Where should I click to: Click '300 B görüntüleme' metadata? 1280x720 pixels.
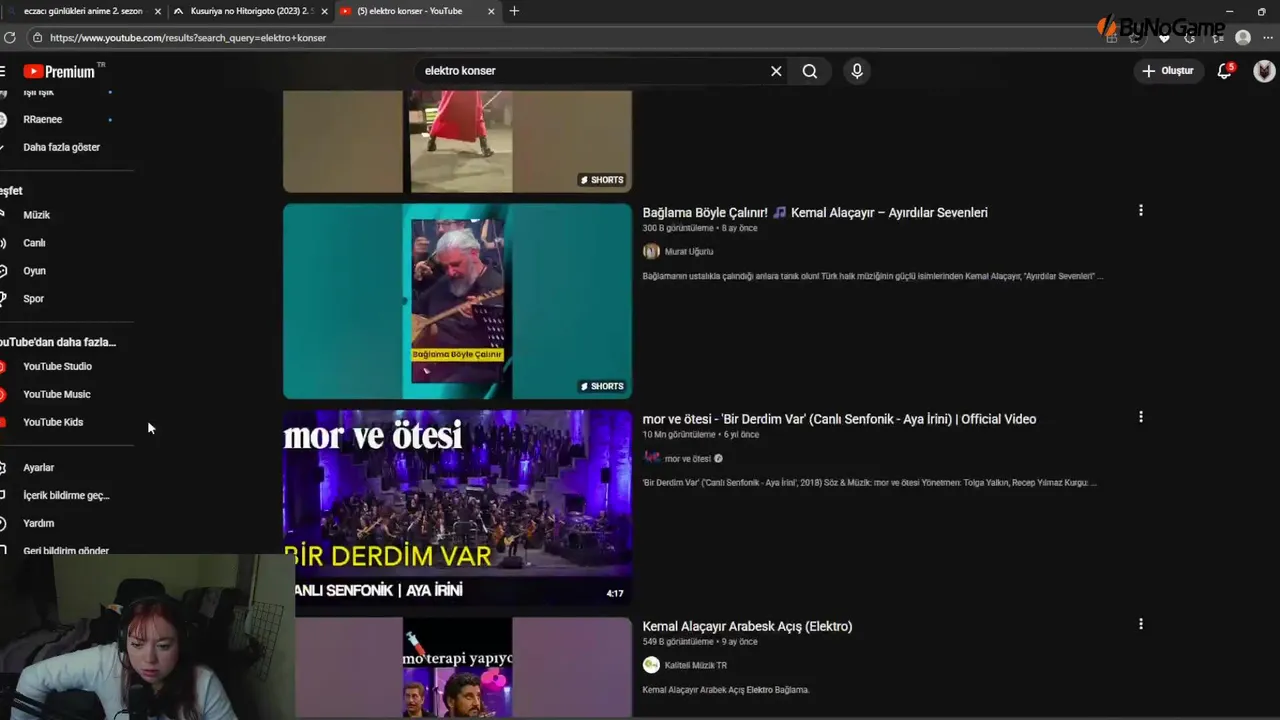pyautogui.click(x=679, y=228)
